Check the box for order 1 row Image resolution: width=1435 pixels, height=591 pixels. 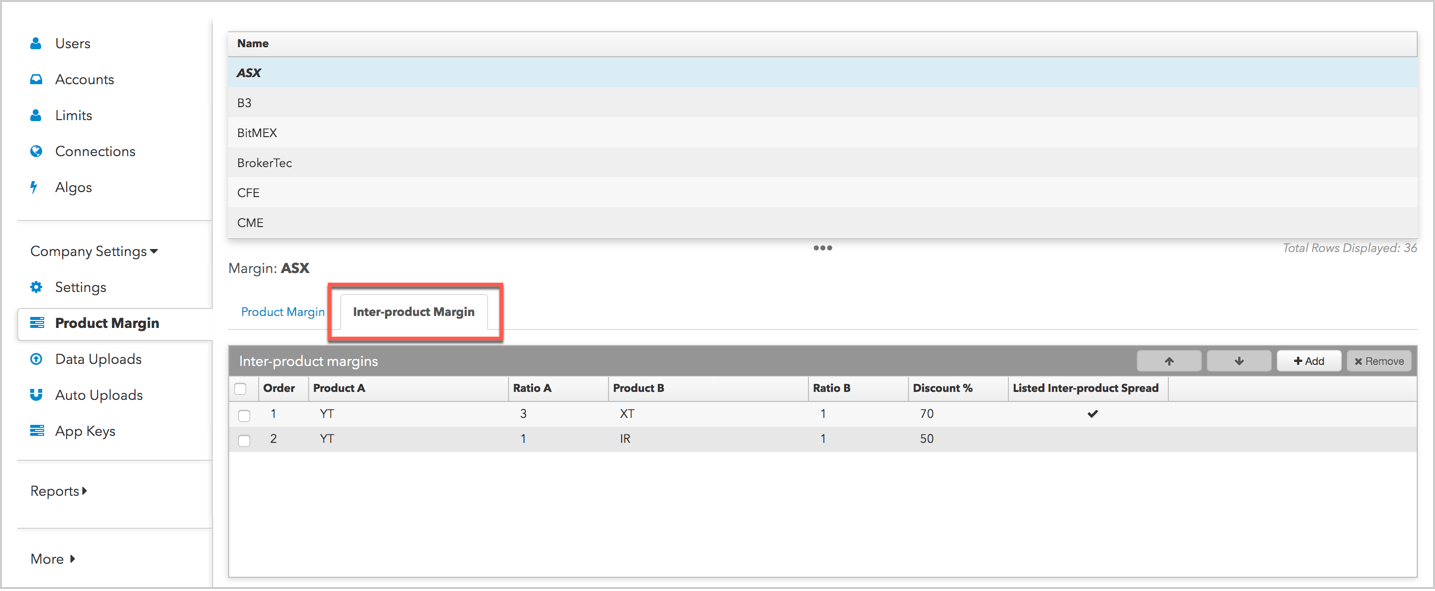(x=244, y=415)
